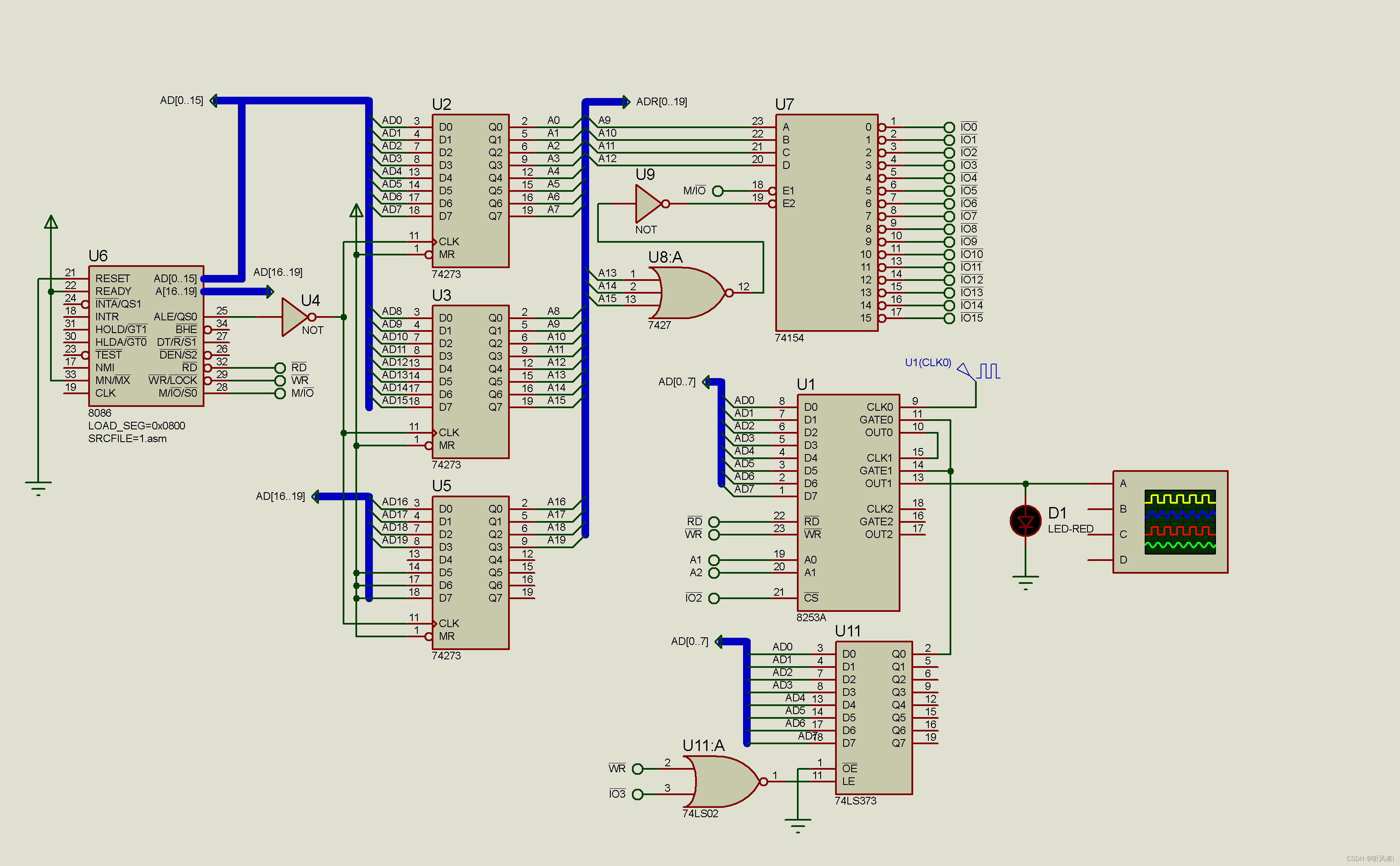This screenshot has height=866, width=1400.
Task: Click the IO2 terminal near U1 CS
Action: click(714, 599)
